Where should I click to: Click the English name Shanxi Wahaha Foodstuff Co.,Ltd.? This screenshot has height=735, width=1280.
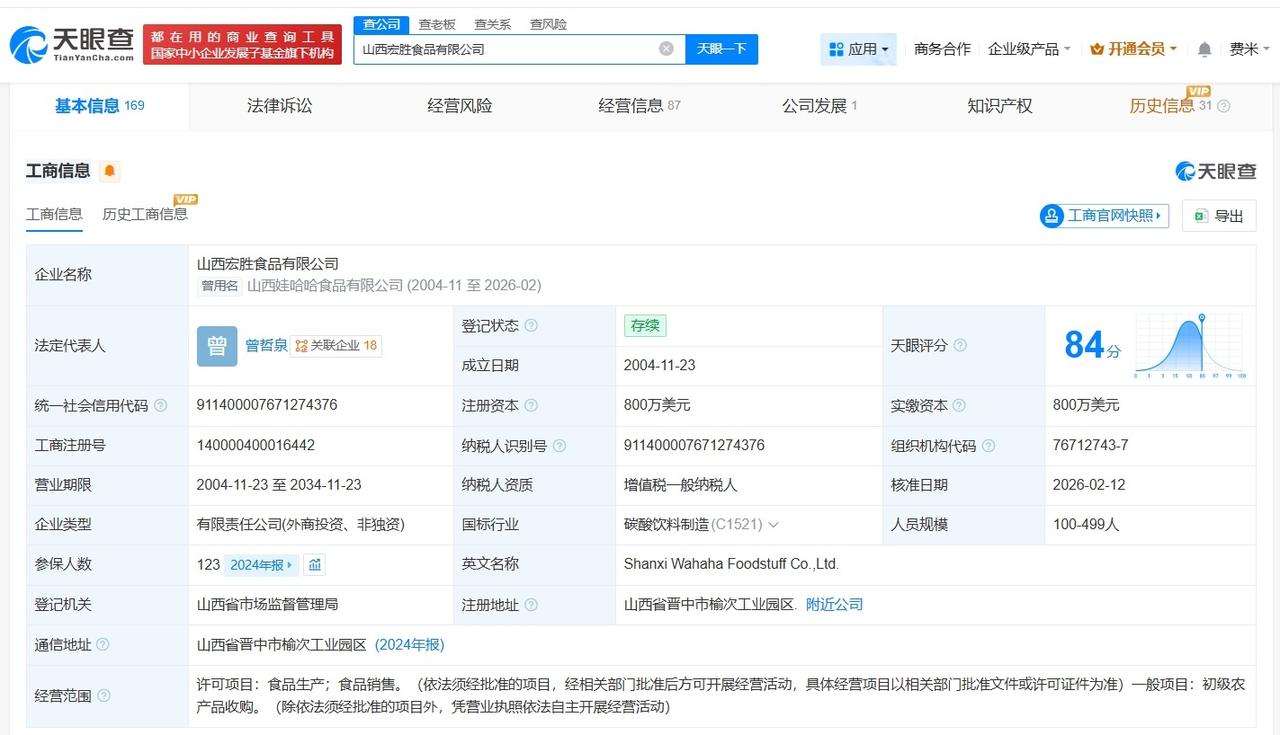731,564
